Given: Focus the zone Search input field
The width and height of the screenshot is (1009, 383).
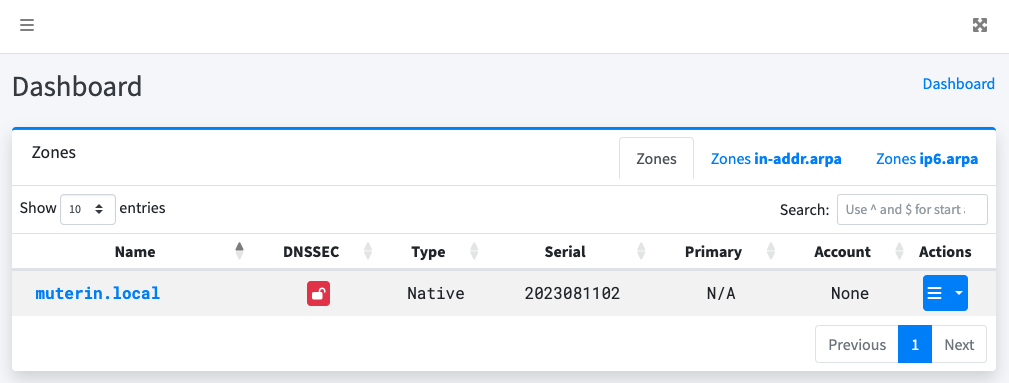Looking at the screenshot, I should click(912, 209).
